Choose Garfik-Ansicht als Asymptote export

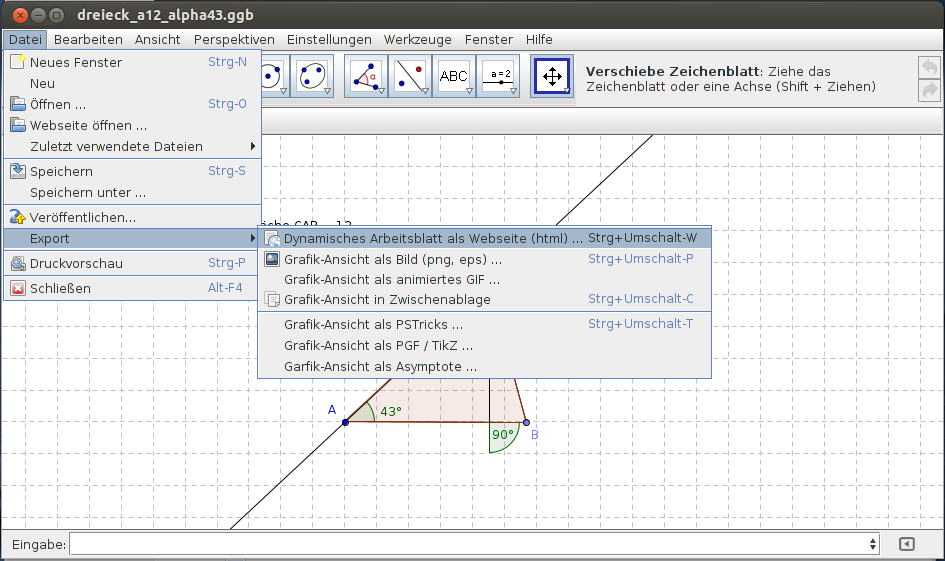(x=485, y=366)
